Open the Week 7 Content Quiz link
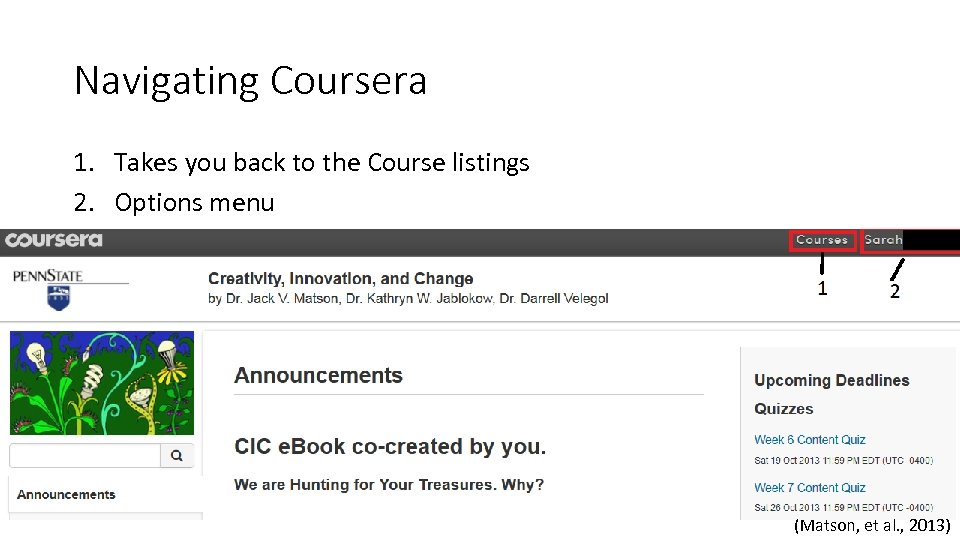The width and height of the screenshot is (960, 540). point(810,488)
